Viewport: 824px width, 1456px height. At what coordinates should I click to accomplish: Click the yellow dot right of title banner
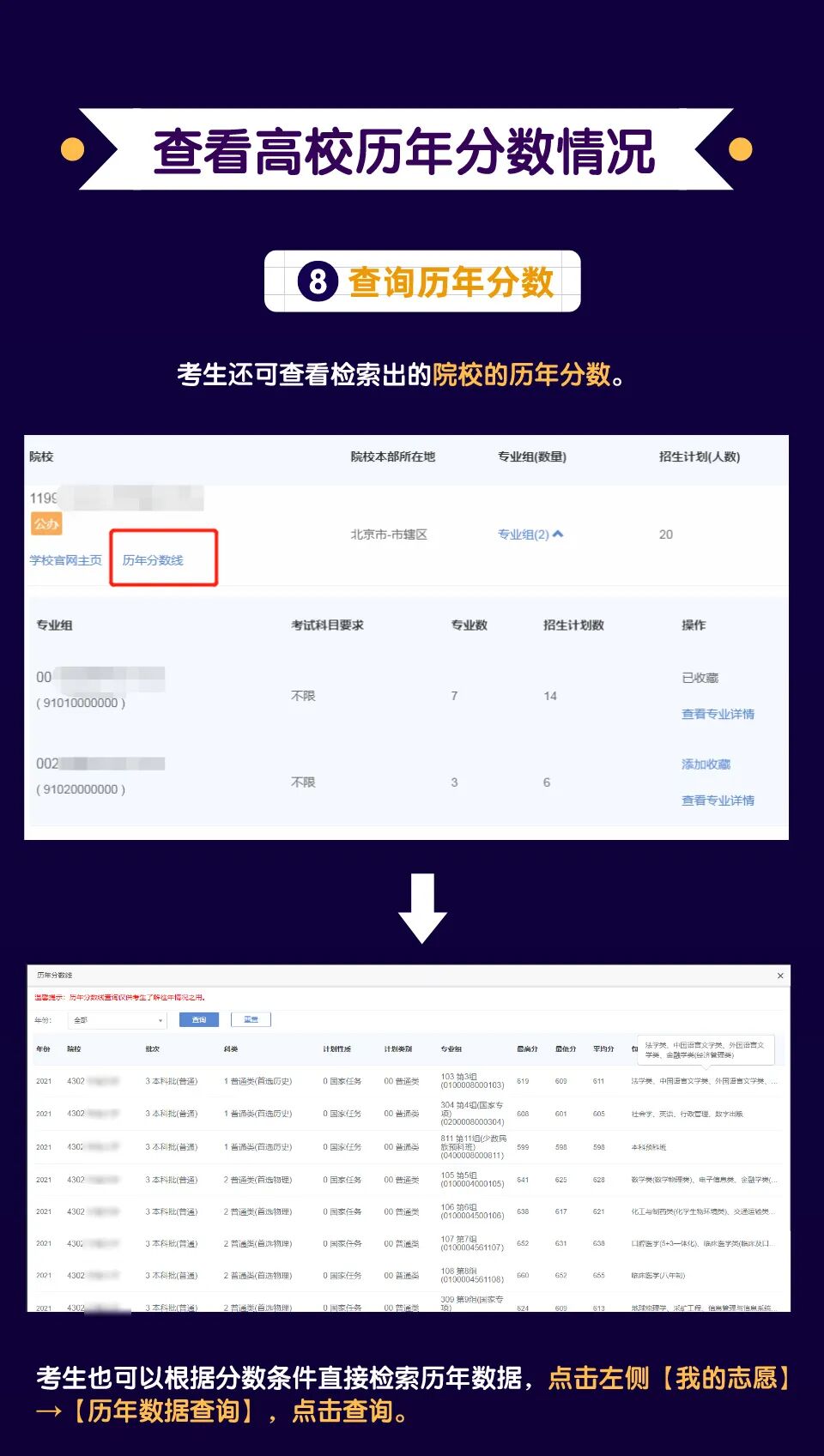740,149
